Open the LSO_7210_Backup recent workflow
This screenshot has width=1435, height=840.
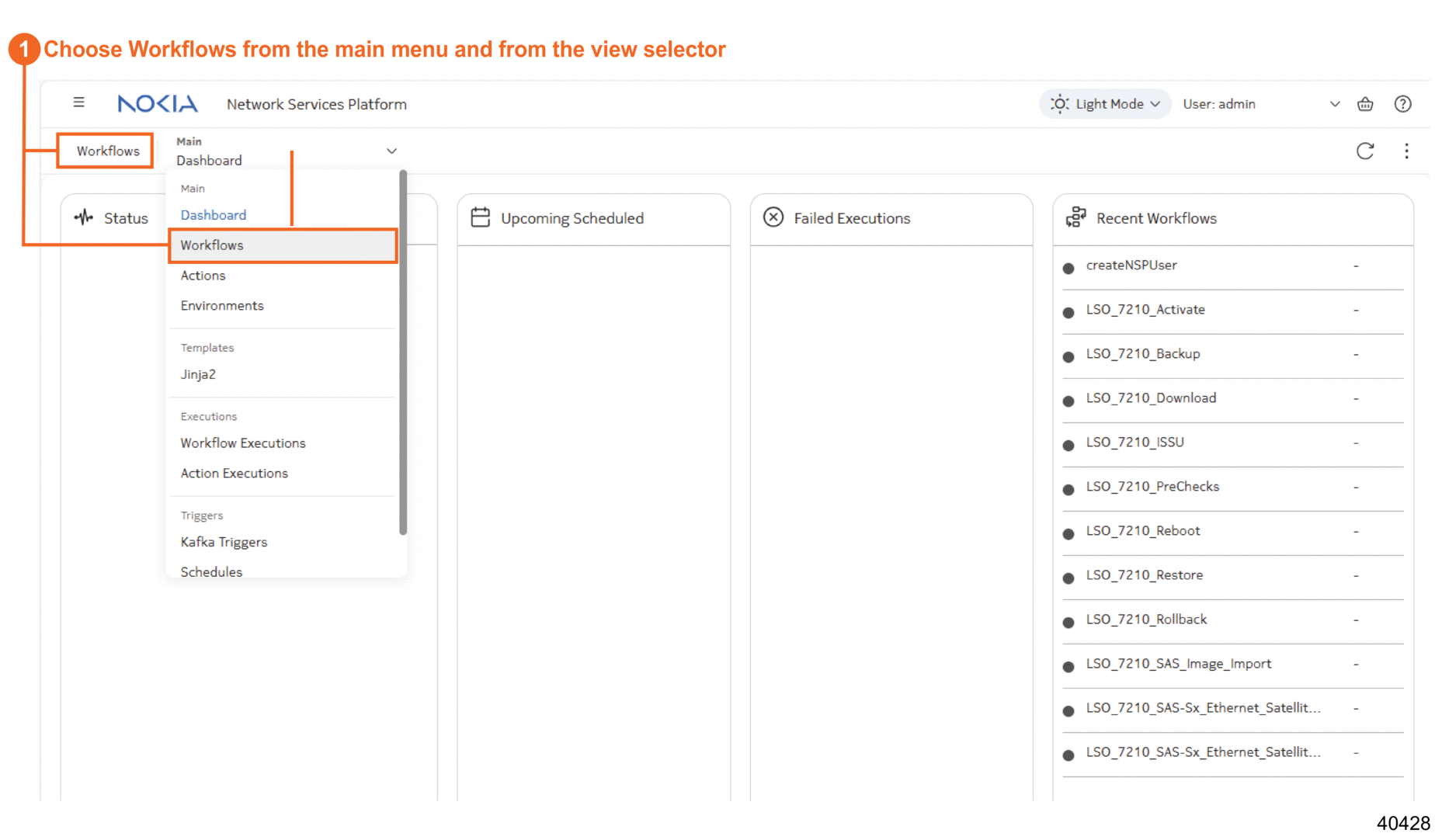pos(1142,354)
